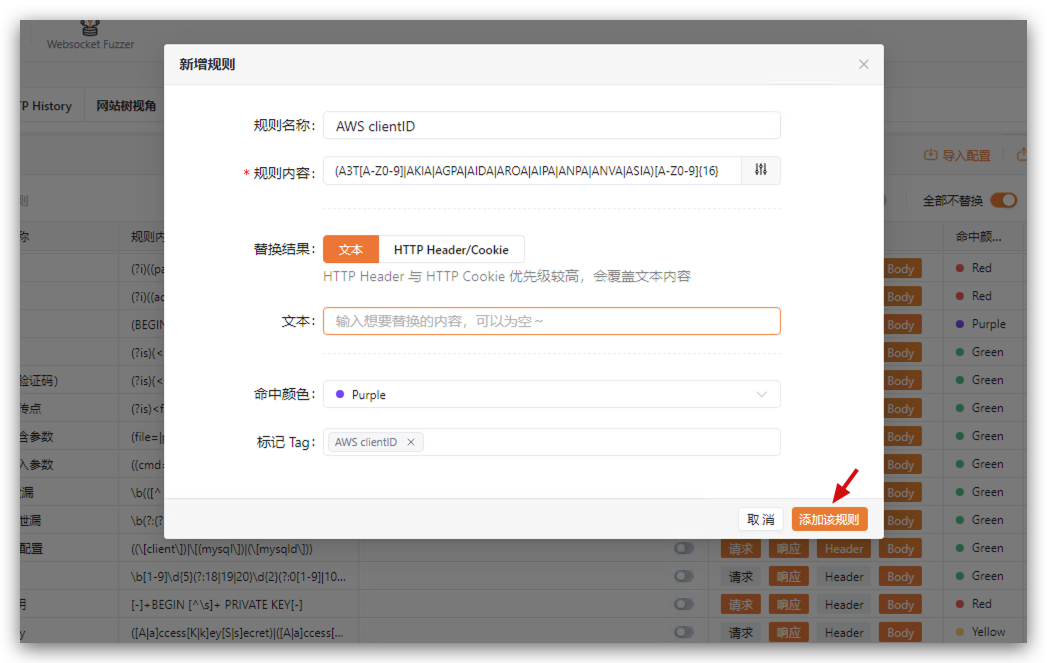The image size is (1047, 663).
Task: Remove the AWS clientID tag
Action: point(410,442)
